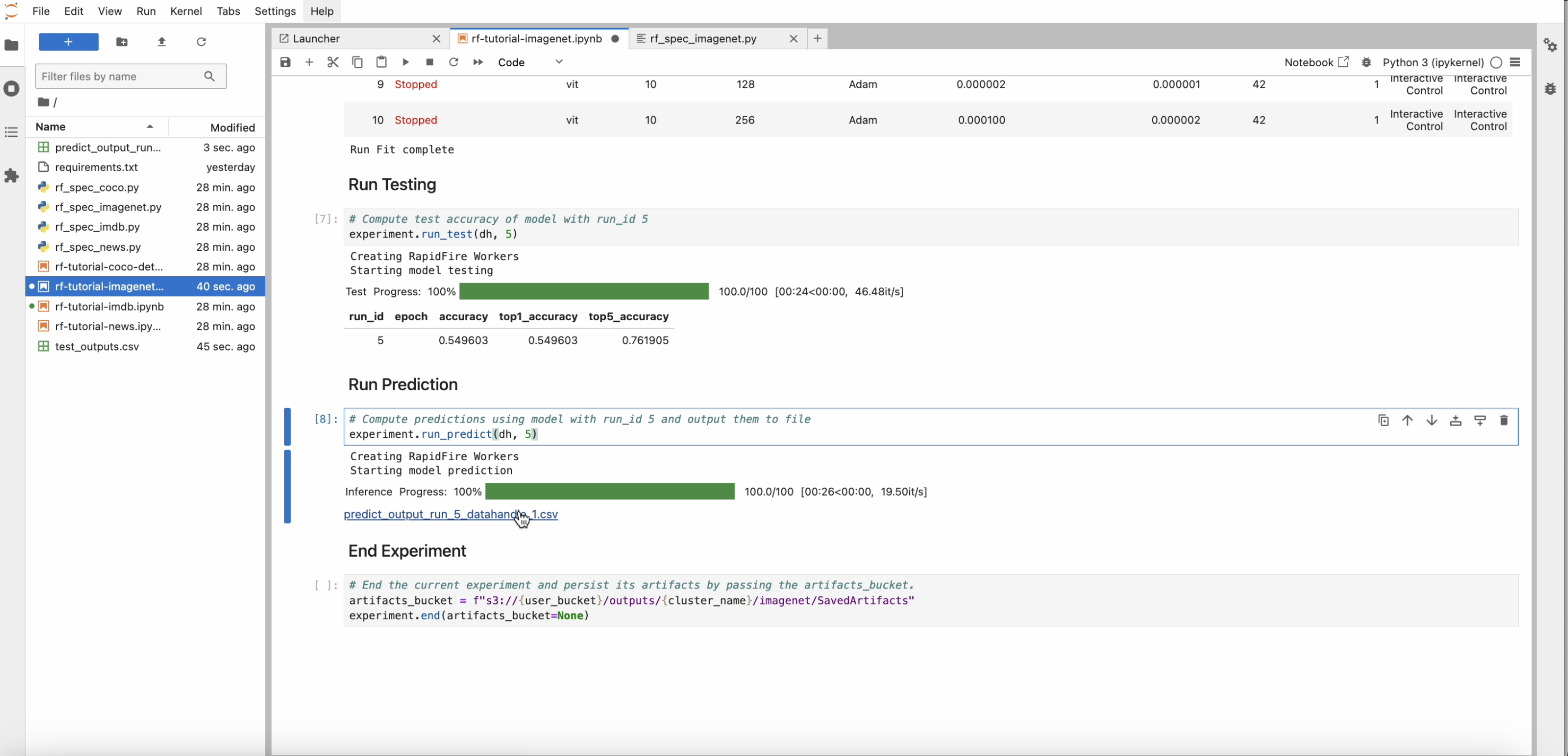The height and width of the screenshot is (756, 1568).
Task: Move the active cell up
Action: 1407,420
